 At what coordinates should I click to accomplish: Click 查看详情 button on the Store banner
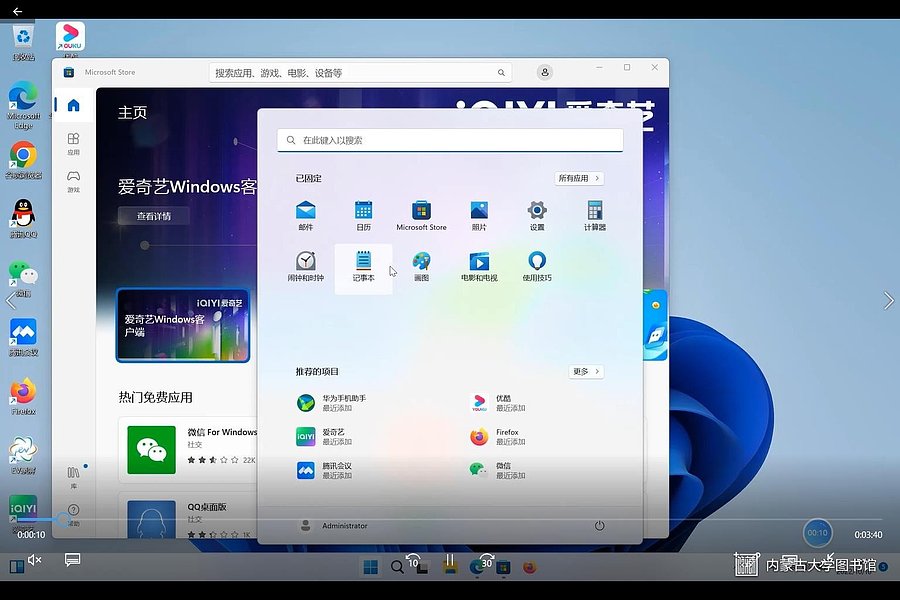[154, 216]
